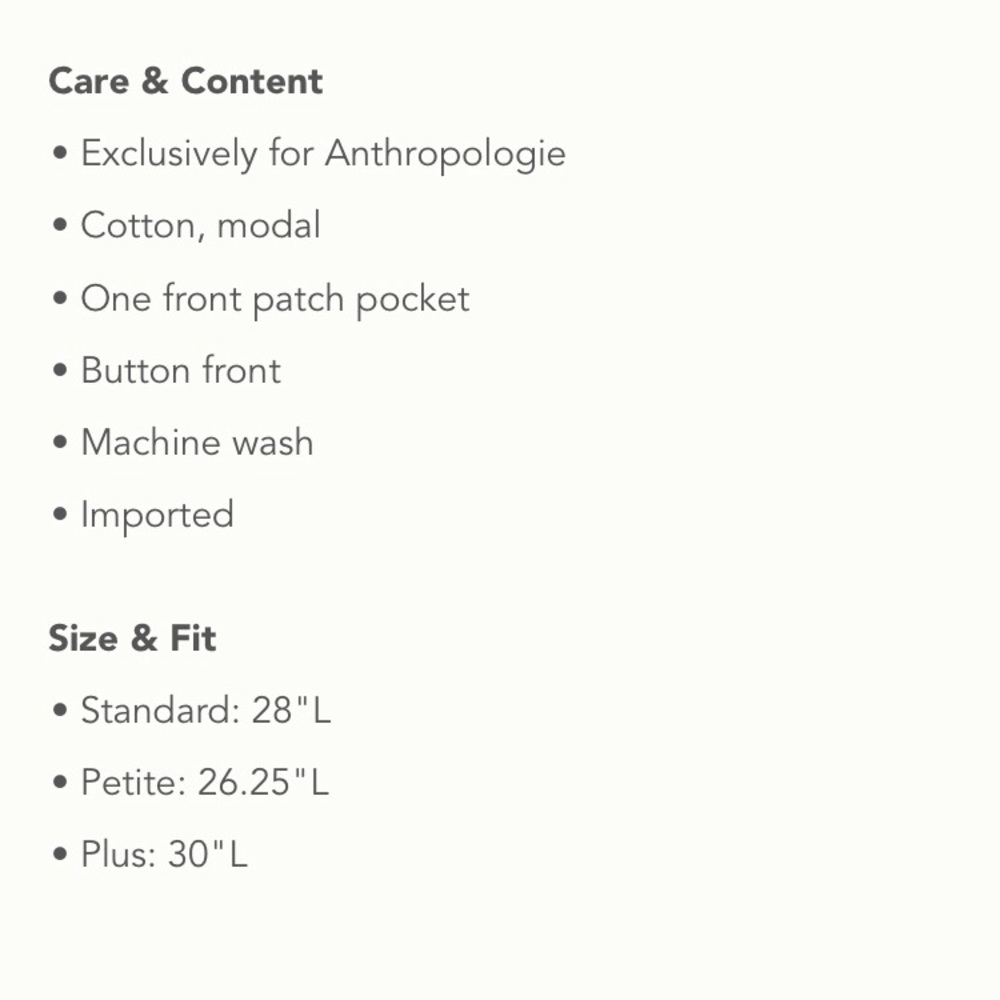Select the Plus: 30"L size entry
Viewport: 1000px width, 1000px height.
(x=165, y=854)
